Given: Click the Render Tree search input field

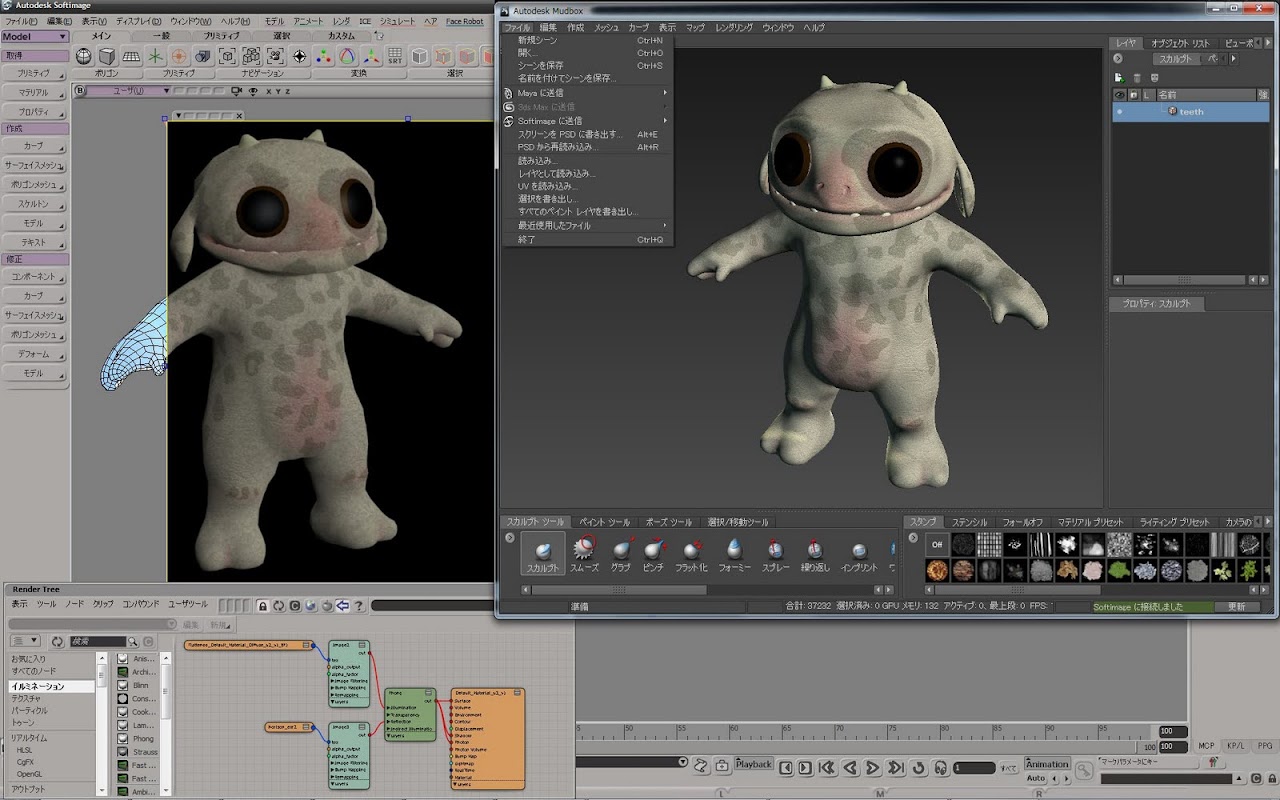Looking at the screenshot, I should (97, 641).
